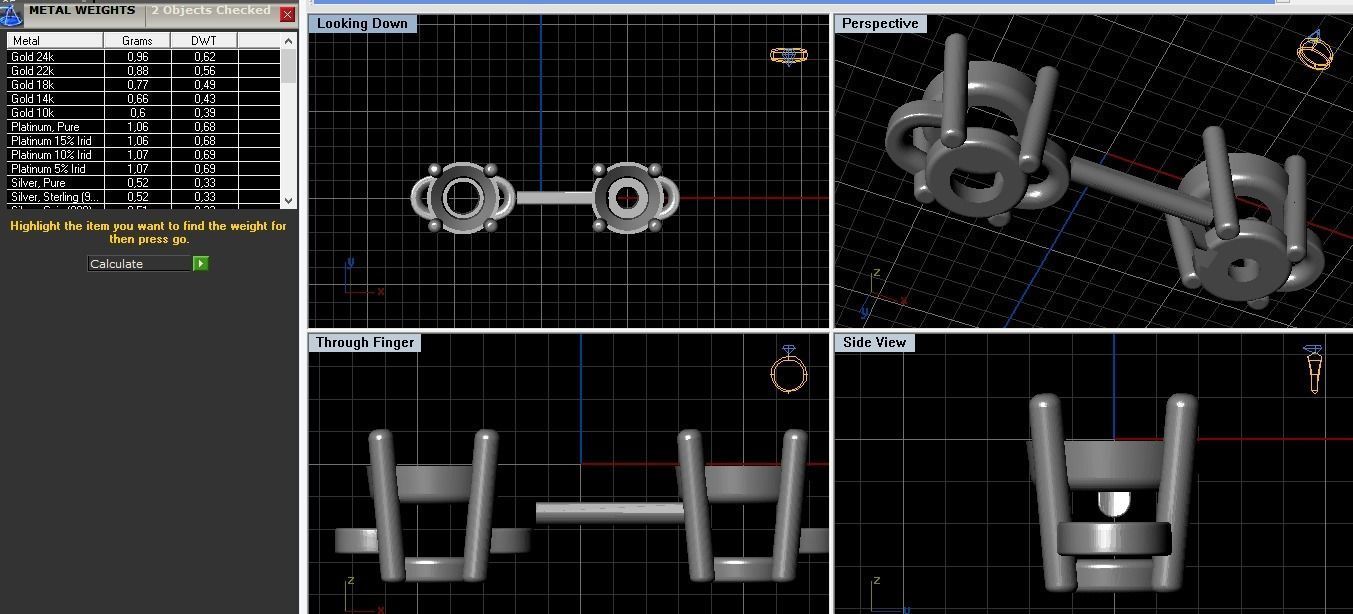
Task: Click the axis gizmo in Looking Down viewport
Action: pos(363,279)
